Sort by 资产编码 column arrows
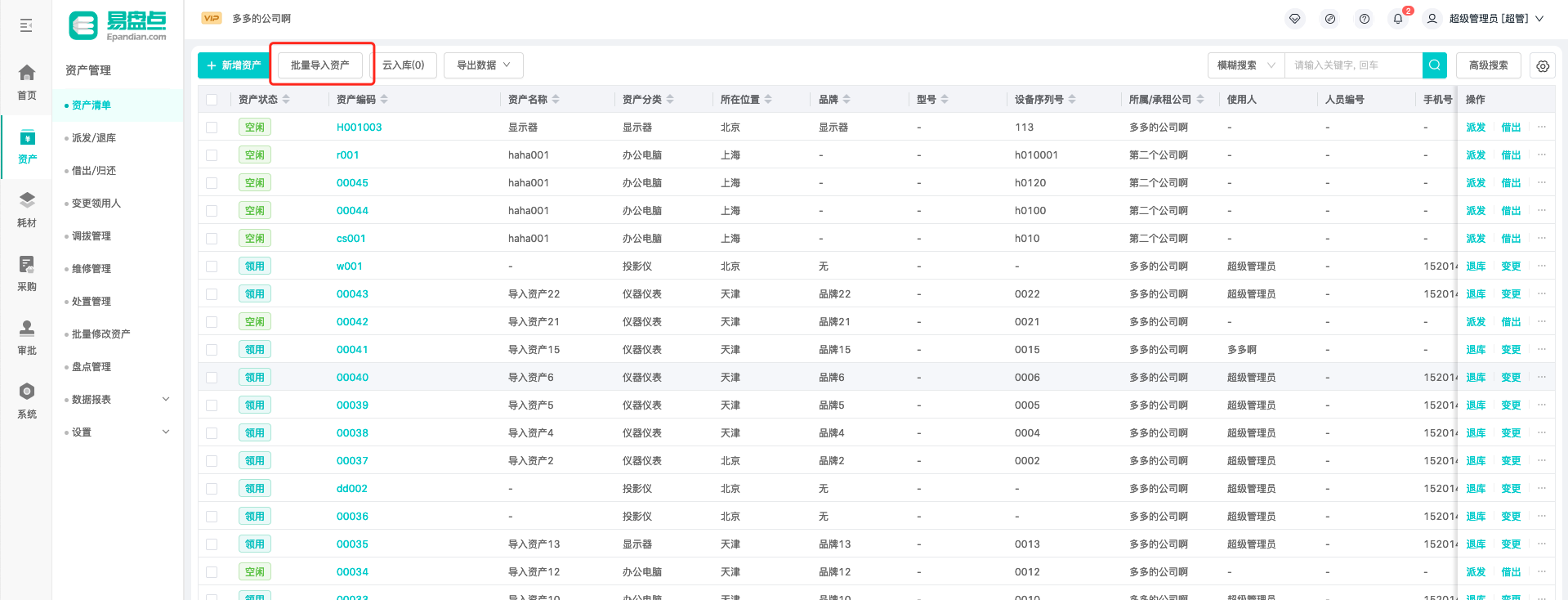Viewport: 1568px width, 600px height. 384,99
